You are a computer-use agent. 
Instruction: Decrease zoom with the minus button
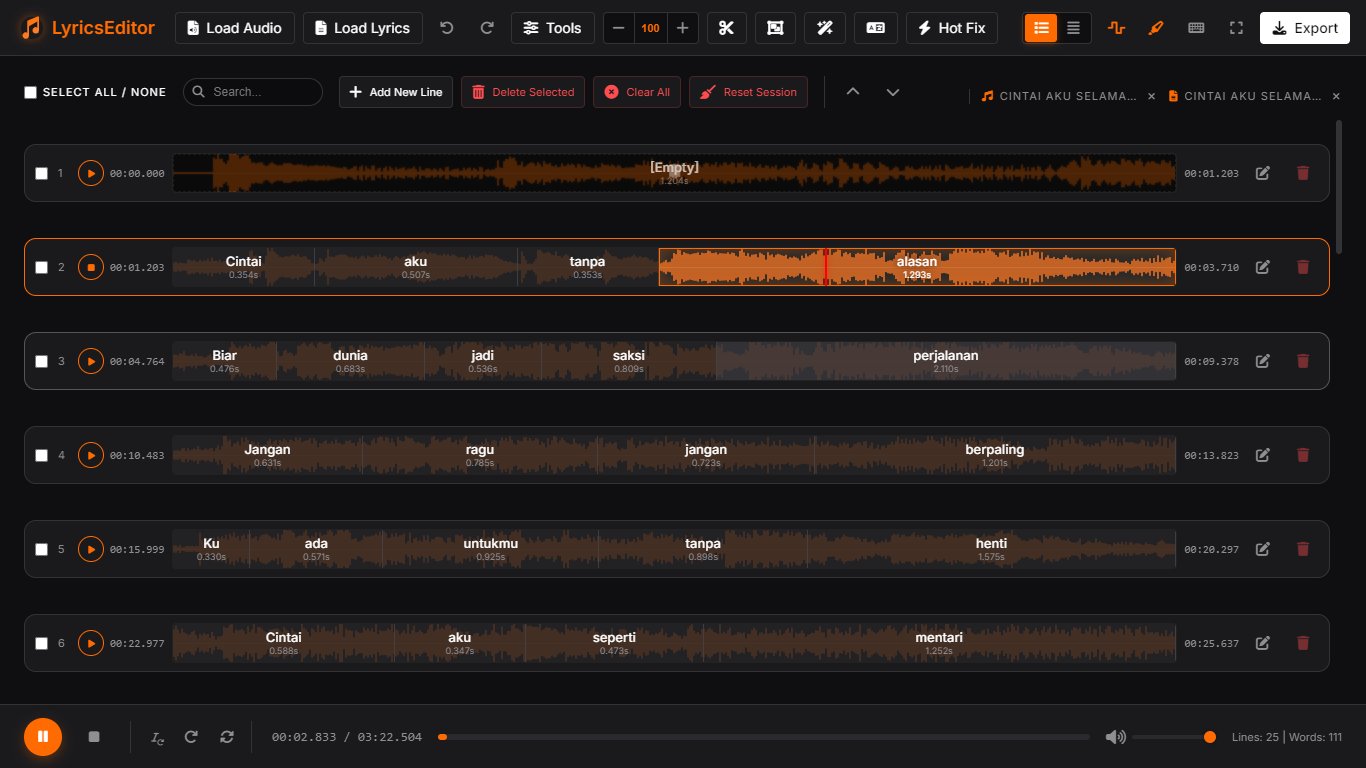coord(619,28)
